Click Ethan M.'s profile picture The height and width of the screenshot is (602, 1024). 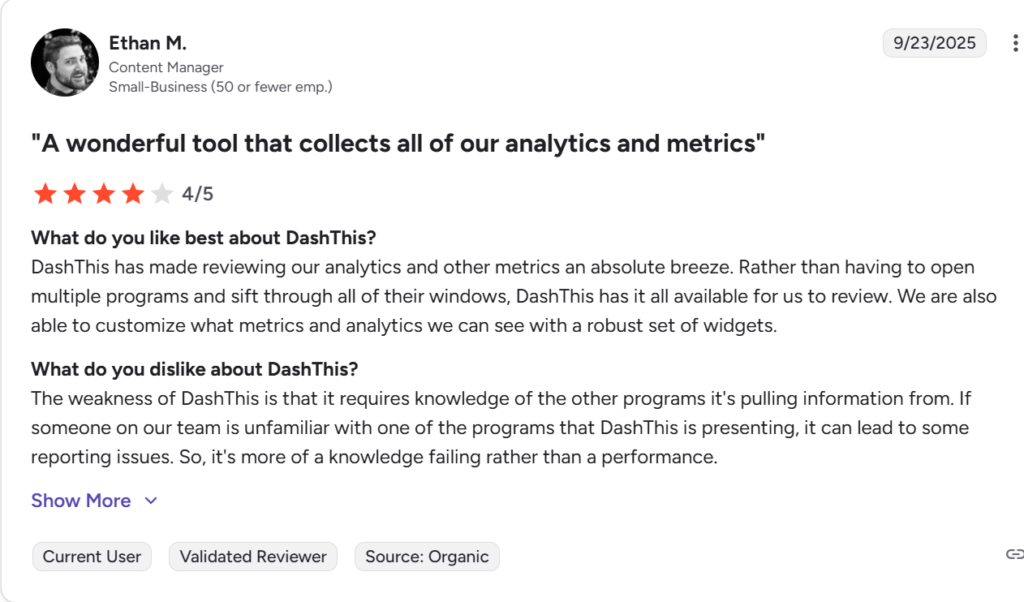pyautogui.click(x=64, y=62)
